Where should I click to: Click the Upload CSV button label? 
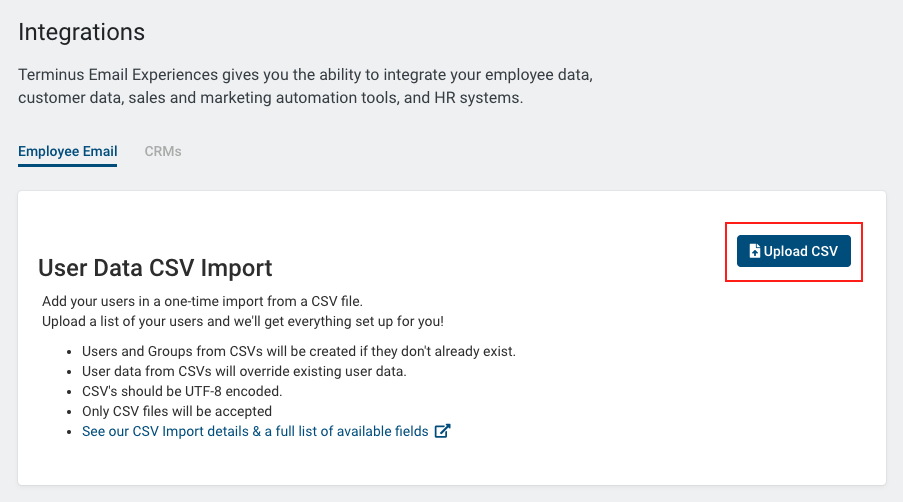(x=800, y=251)
